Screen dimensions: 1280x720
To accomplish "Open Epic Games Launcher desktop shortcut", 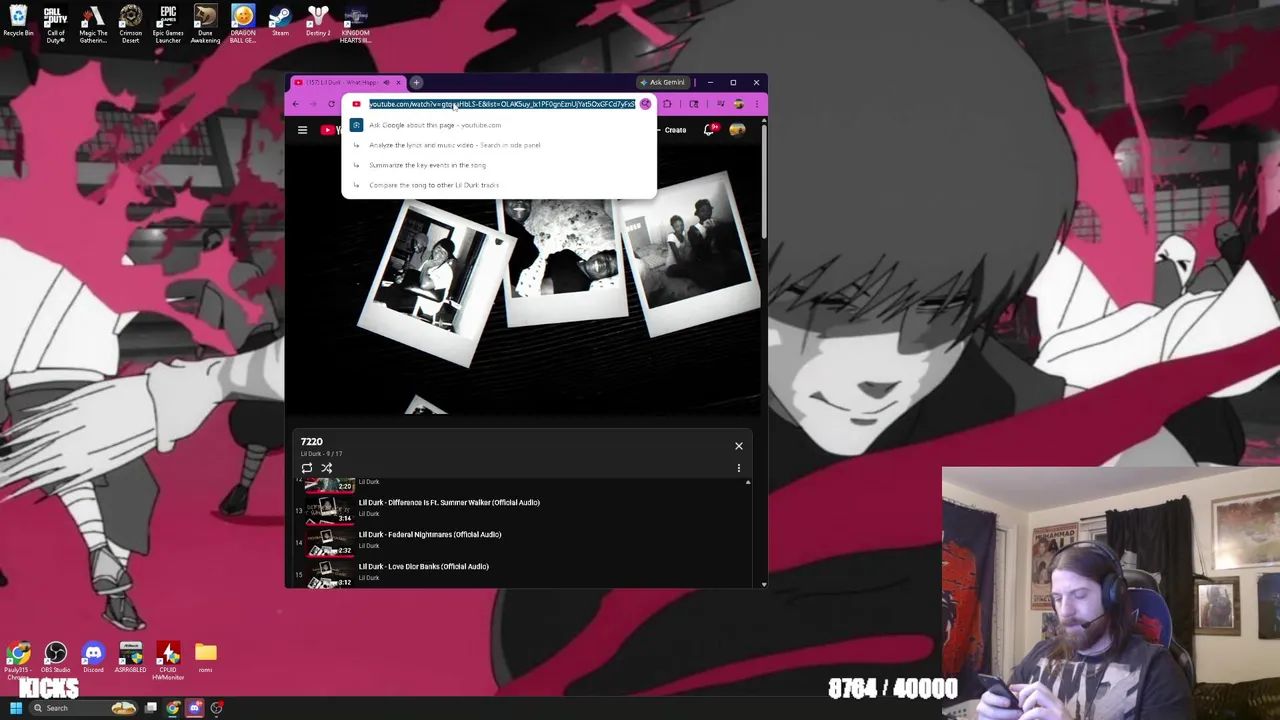I will point(168,25).
